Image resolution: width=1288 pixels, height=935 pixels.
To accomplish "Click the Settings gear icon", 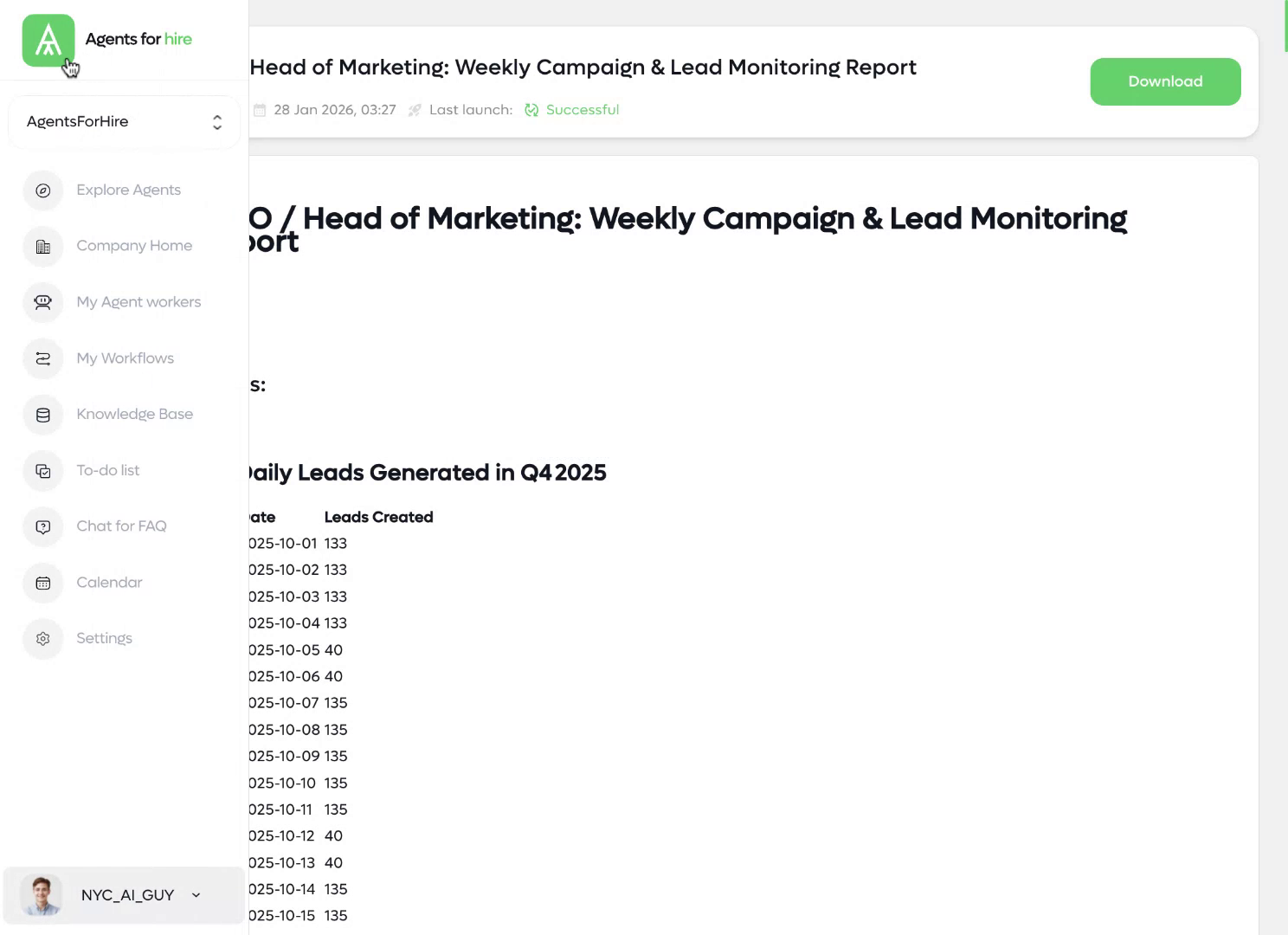I will 43,639.
